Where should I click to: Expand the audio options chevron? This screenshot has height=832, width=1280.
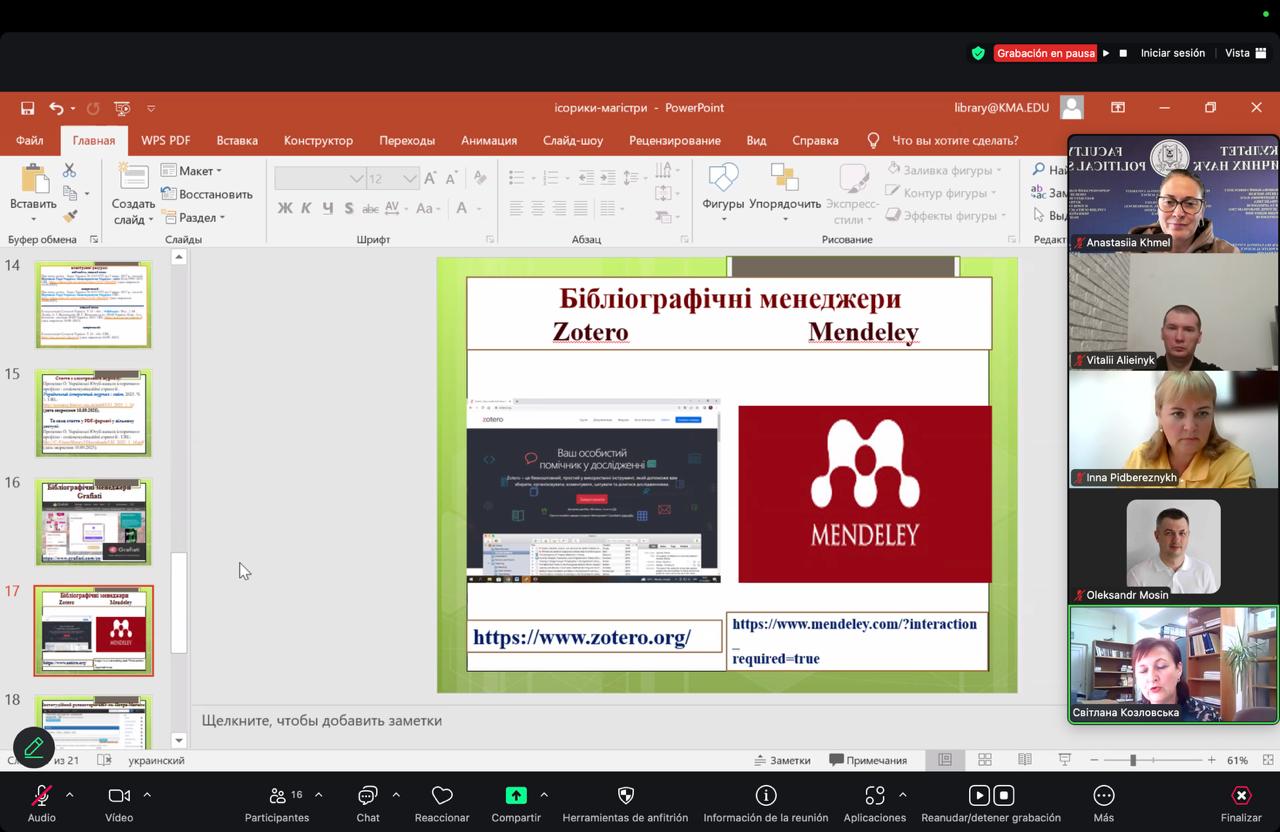point(69,795)
